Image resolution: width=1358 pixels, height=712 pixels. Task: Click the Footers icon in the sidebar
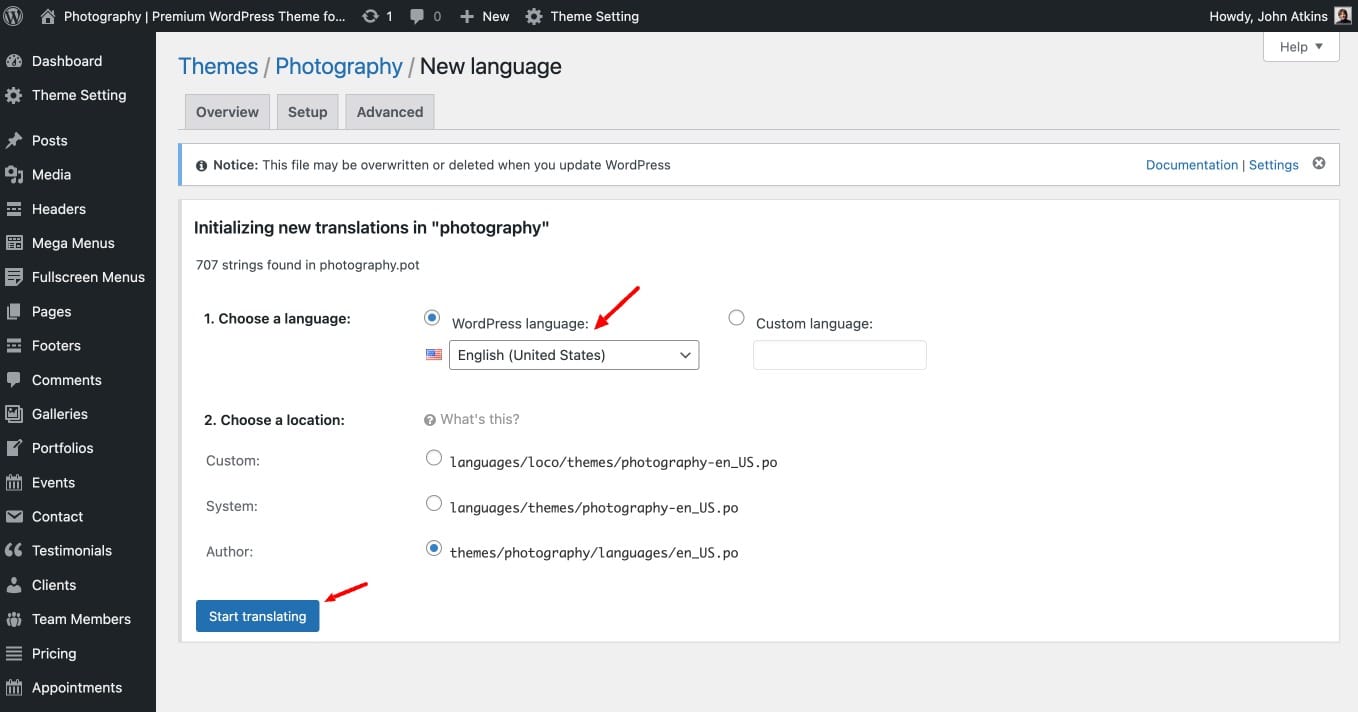pyautogui.click(x=14, y=346)
